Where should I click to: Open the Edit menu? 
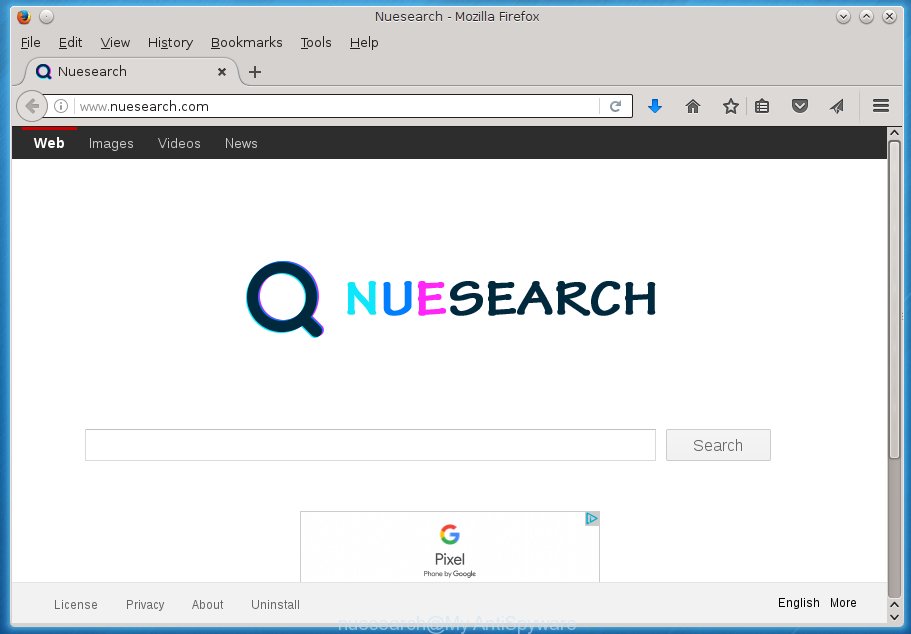click(70, 42)
